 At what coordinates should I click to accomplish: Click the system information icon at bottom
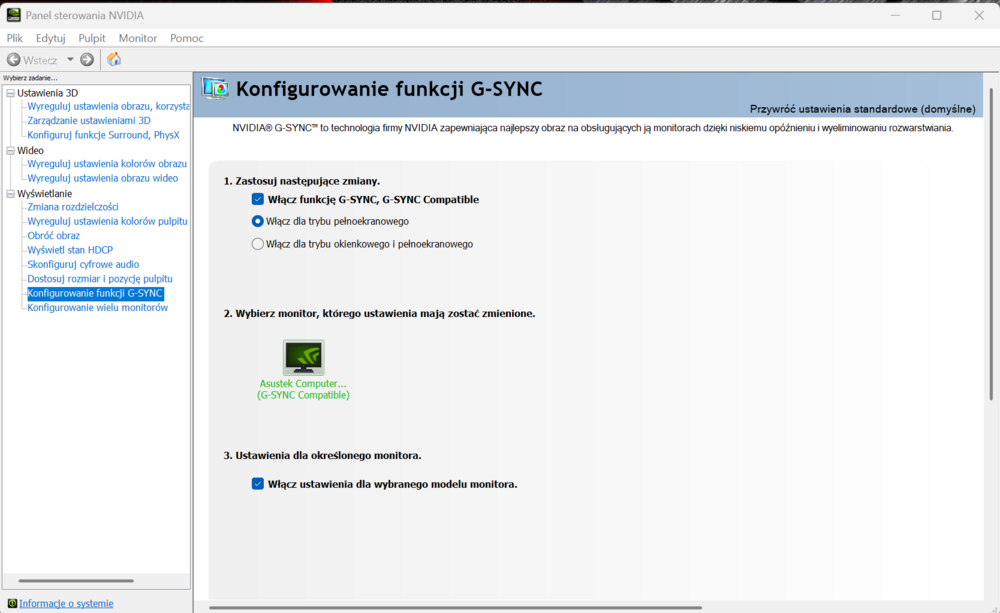tap(12, 603)
